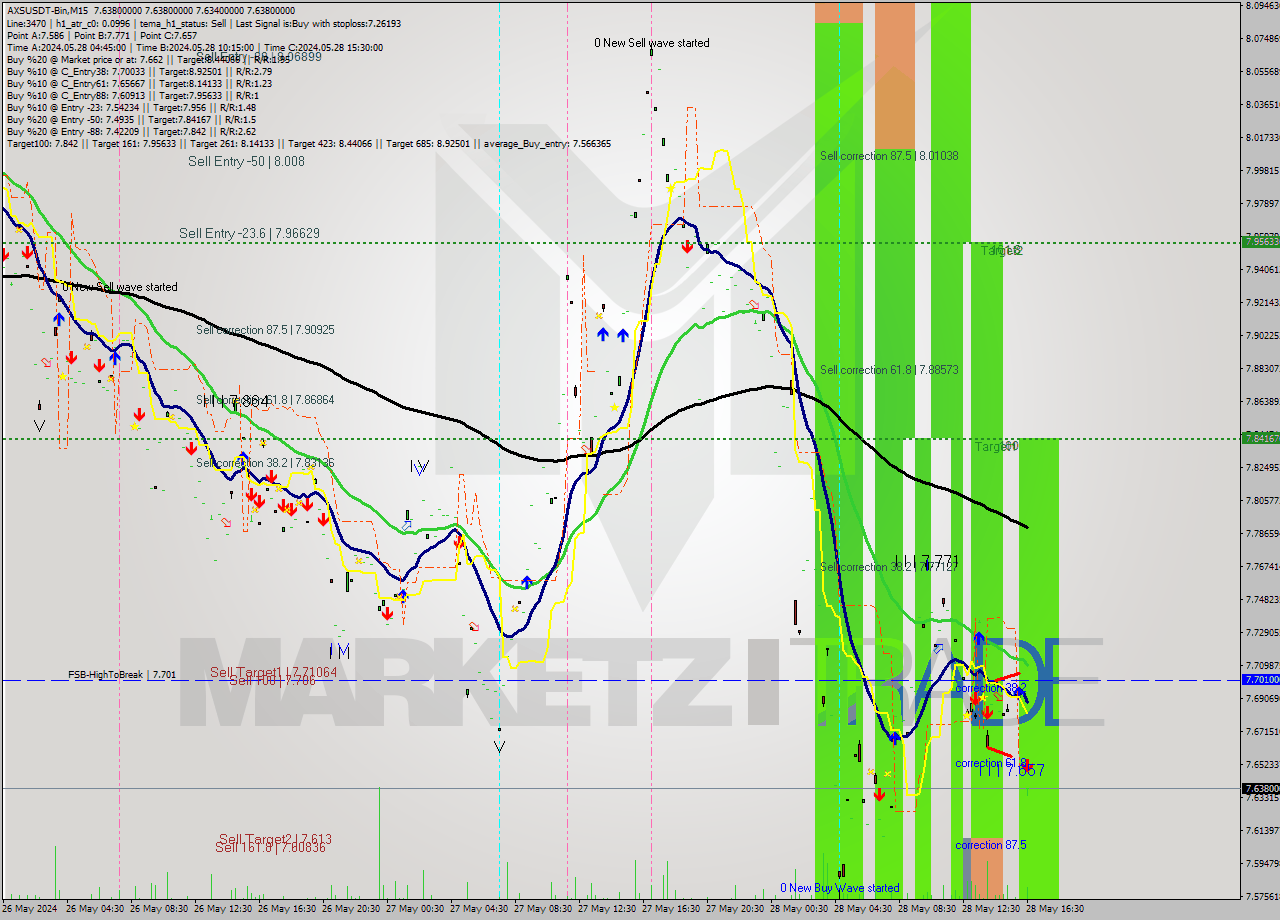Click the wave IV label on the chart
1280x920 pixels.
click(419, 467)
